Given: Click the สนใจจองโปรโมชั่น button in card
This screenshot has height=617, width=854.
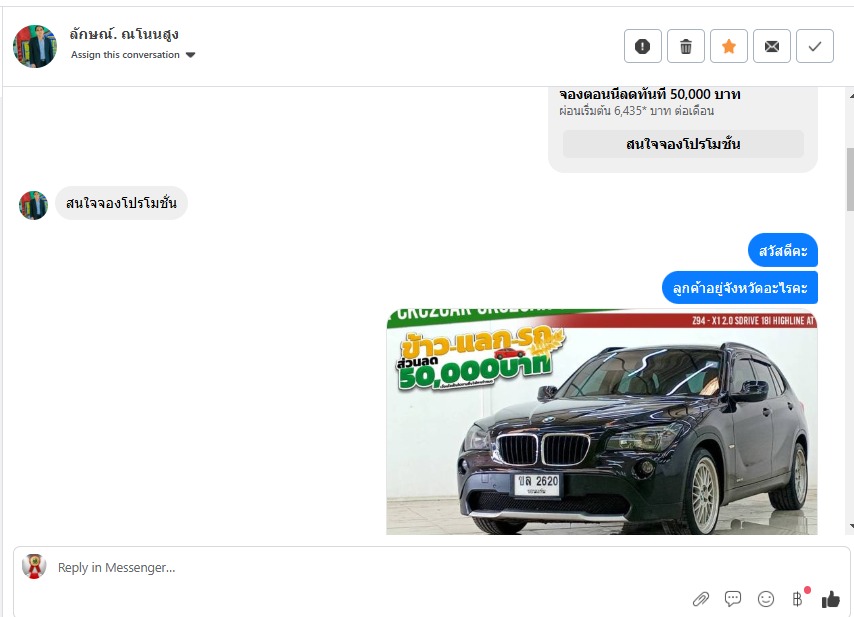Looking at the screenshot, I should 683,144.
